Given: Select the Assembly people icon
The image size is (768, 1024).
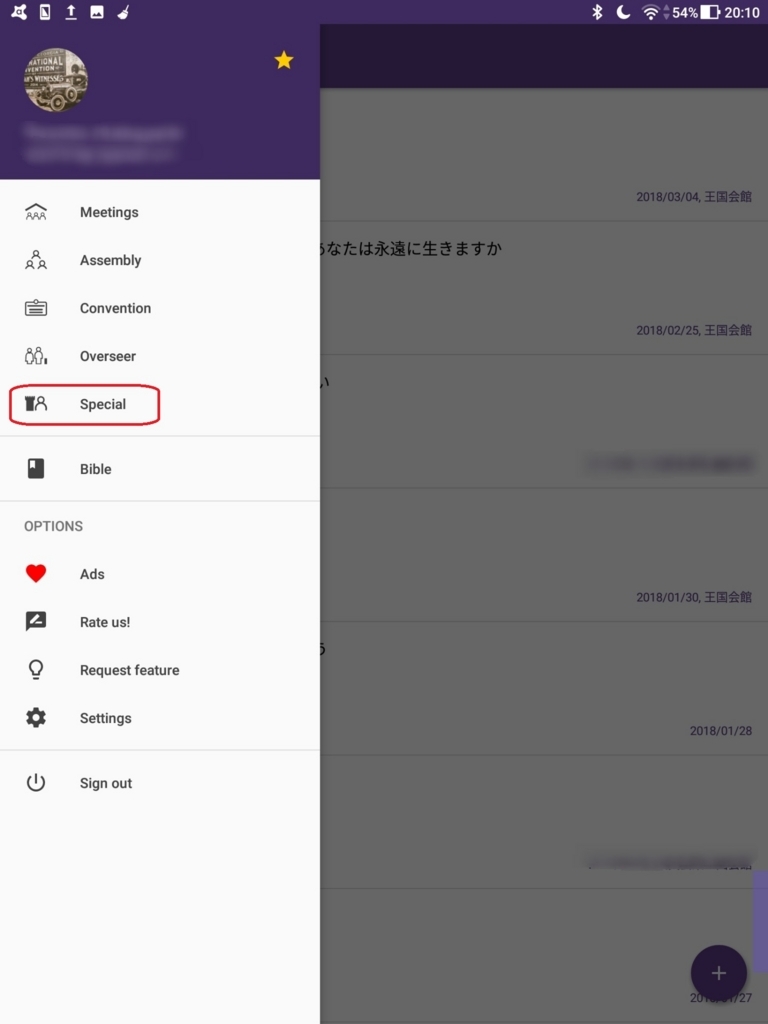Looking at the screenshot, I should tap(36, 260).
